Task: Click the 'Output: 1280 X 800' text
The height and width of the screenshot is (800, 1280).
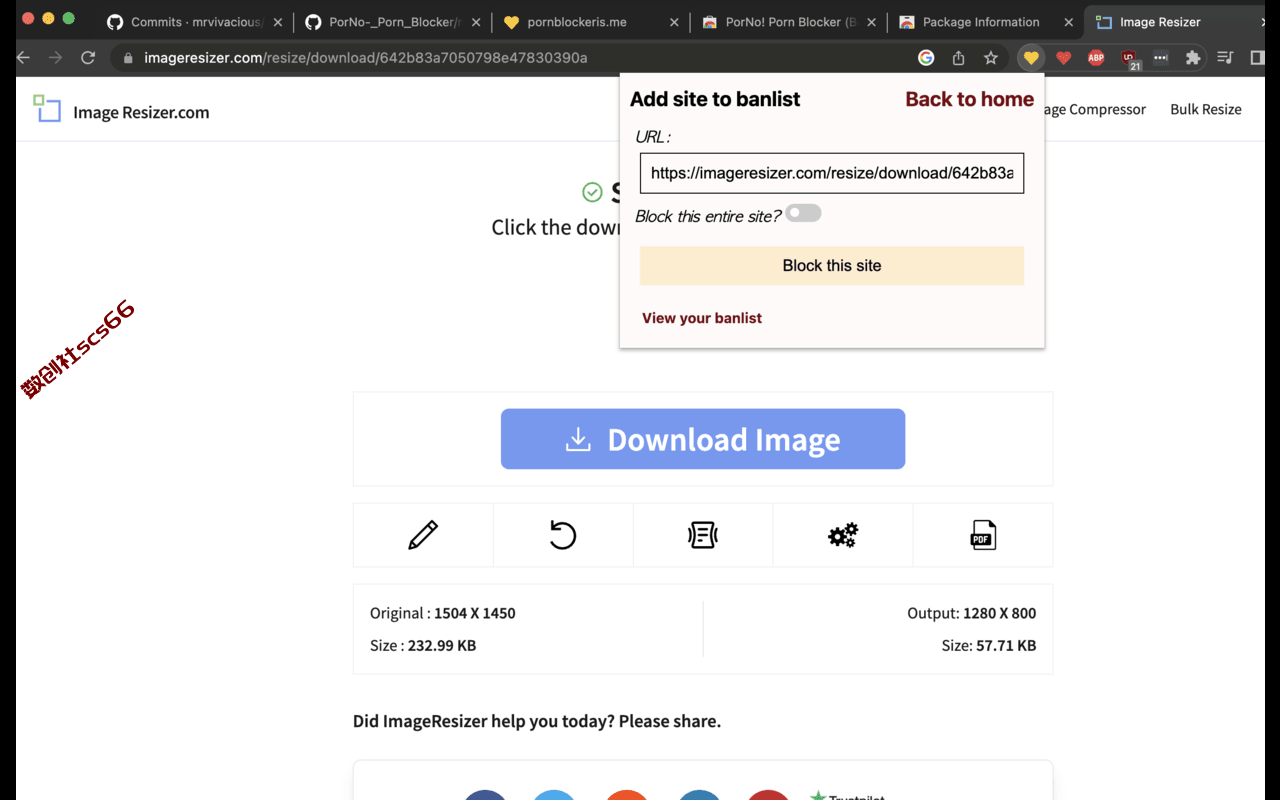Action: tap(971, 613)
